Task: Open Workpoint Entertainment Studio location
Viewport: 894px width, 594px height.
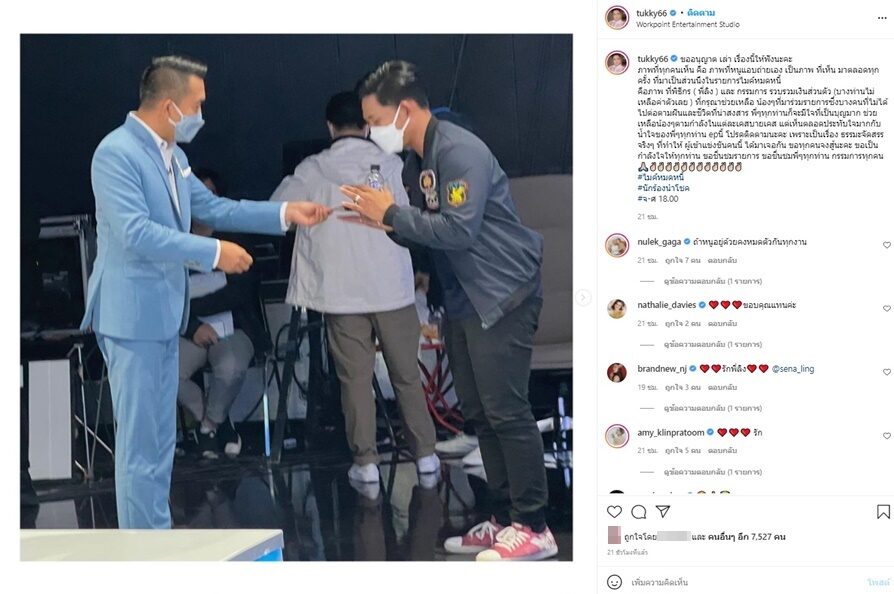Action: pyautogui.click(x=688, y=25)
